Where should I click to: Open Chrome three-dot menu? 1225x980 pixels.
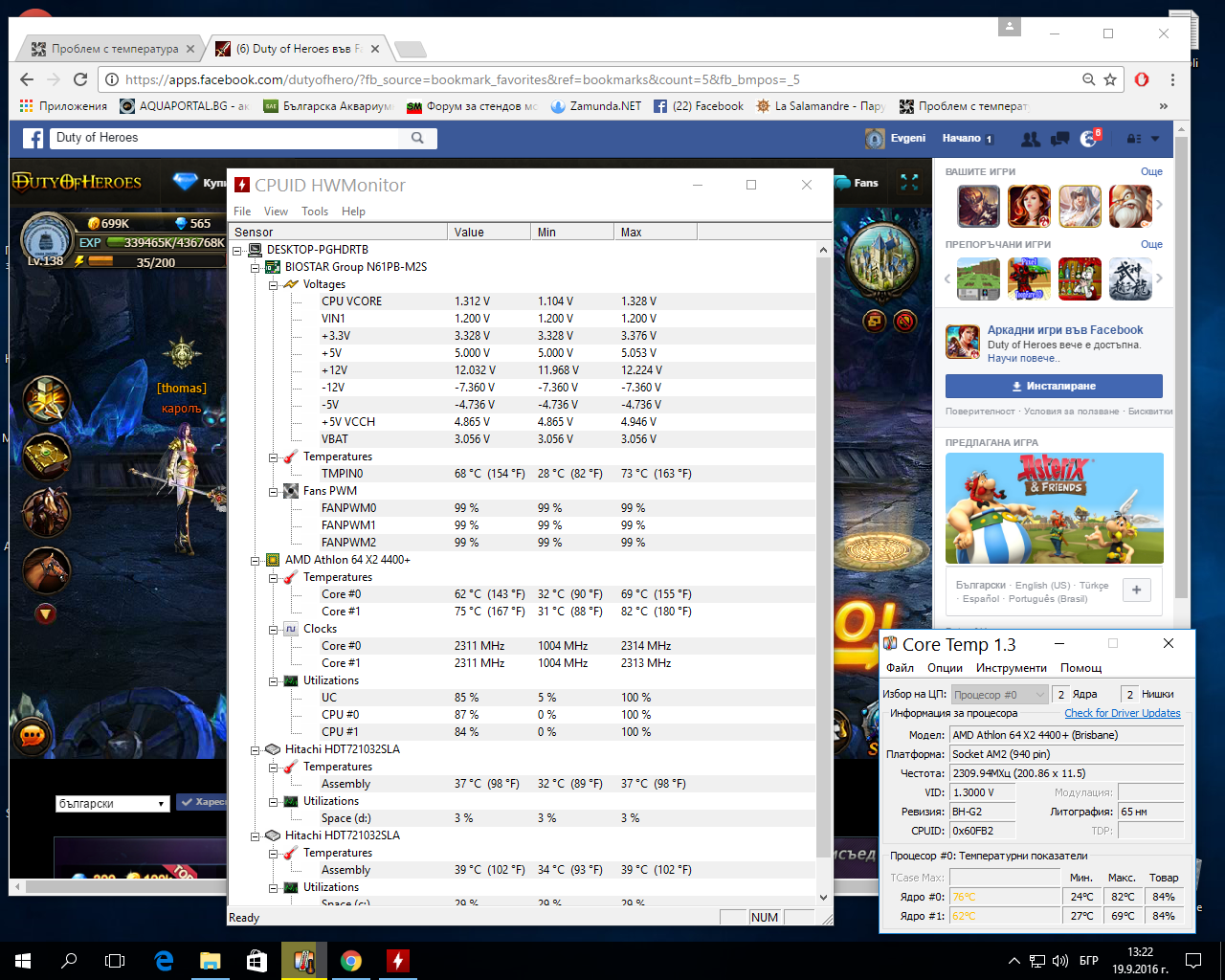point(1172,79)
